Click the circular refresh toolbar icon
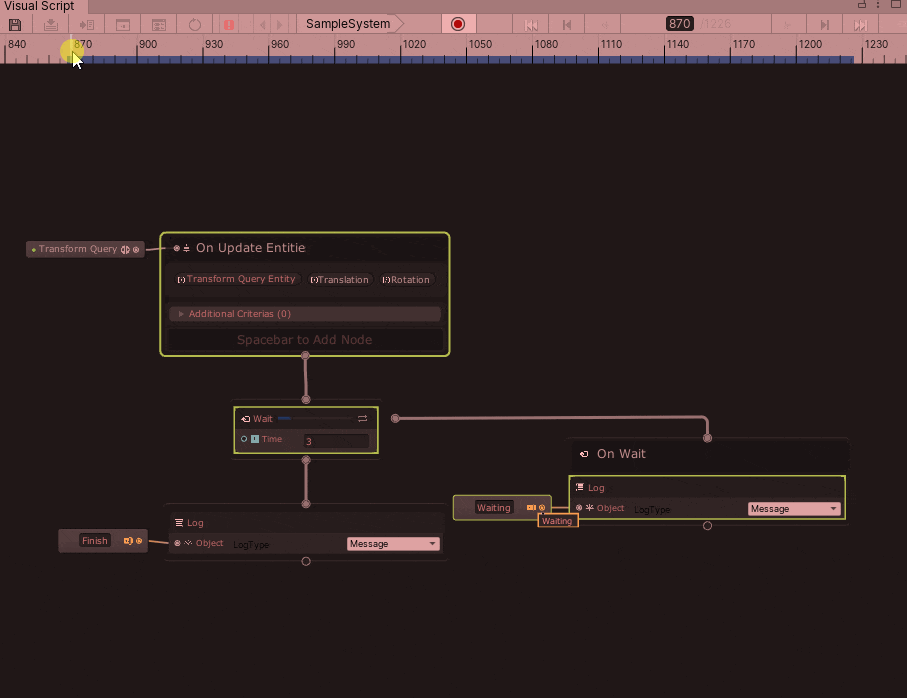 point(195,25)
